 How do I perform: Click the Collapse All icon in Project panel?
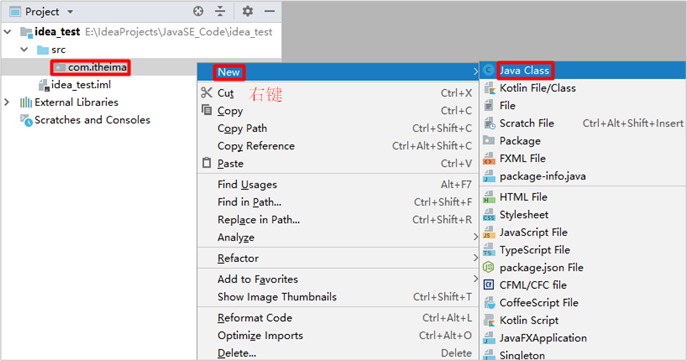tap(220, 11)
